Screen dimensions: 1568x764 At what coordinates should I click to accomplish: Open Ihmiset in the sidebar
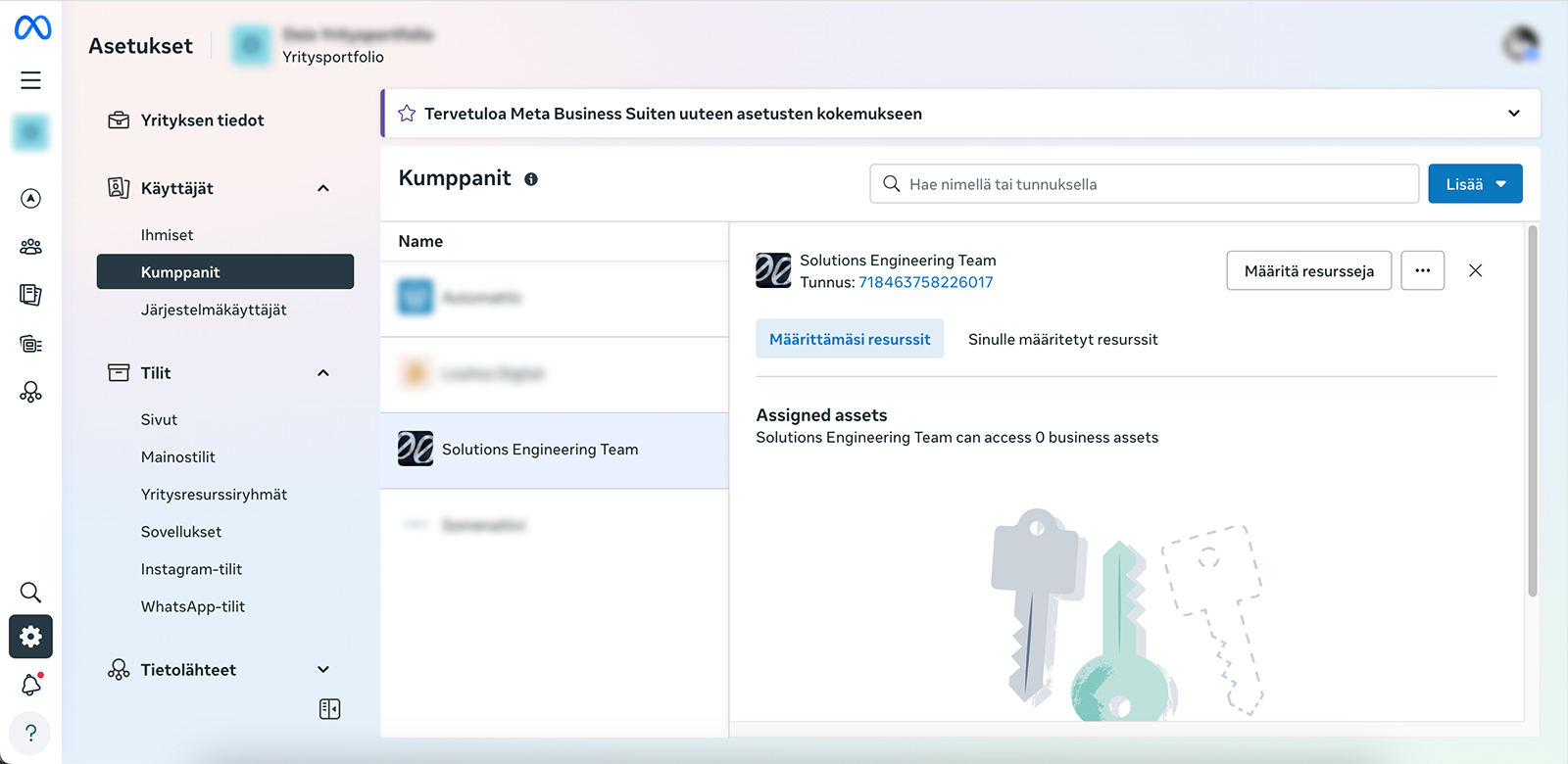[x=168, y=235]
